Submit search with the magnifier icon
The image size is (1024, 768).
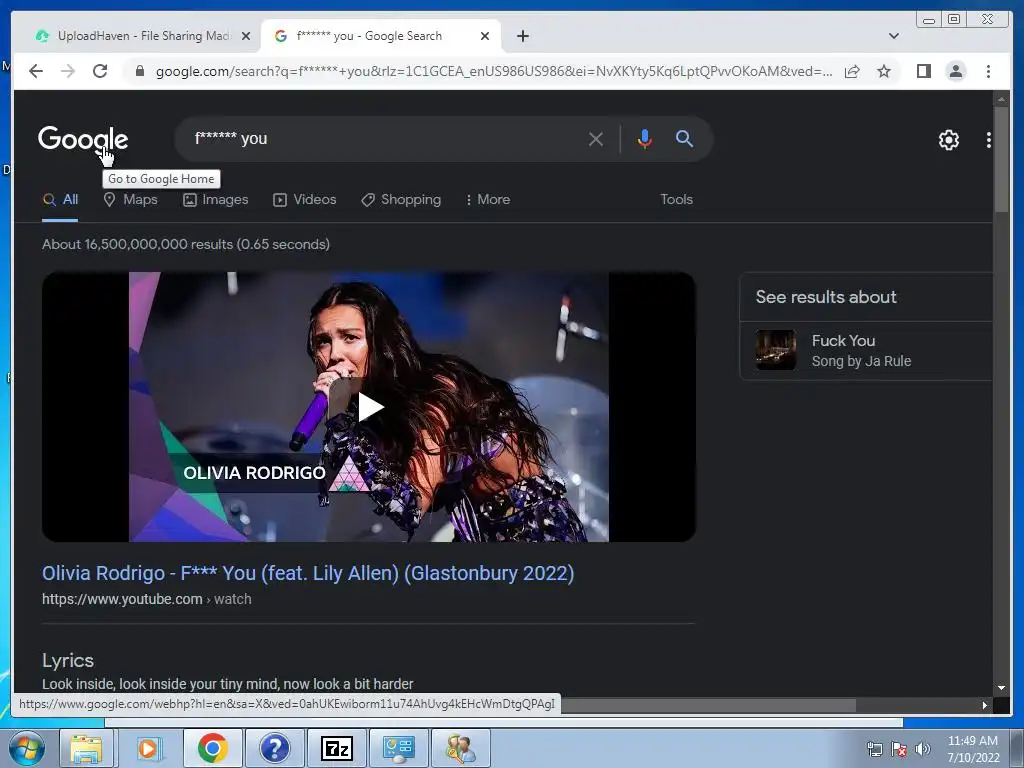click(x=684, y=138)
